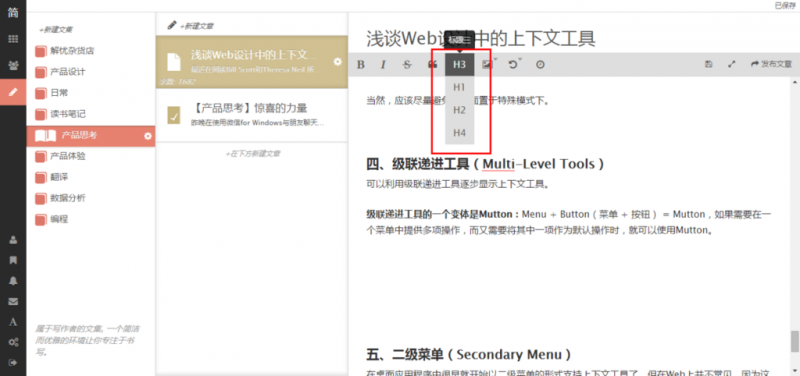
Task: Open notifications bell in sidebar
Action: click(13, 281)
